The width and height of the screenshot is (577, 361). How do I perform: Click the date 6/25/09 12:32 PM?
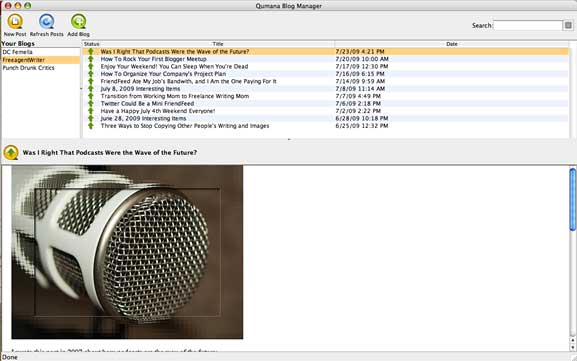(x=361, y=125)
